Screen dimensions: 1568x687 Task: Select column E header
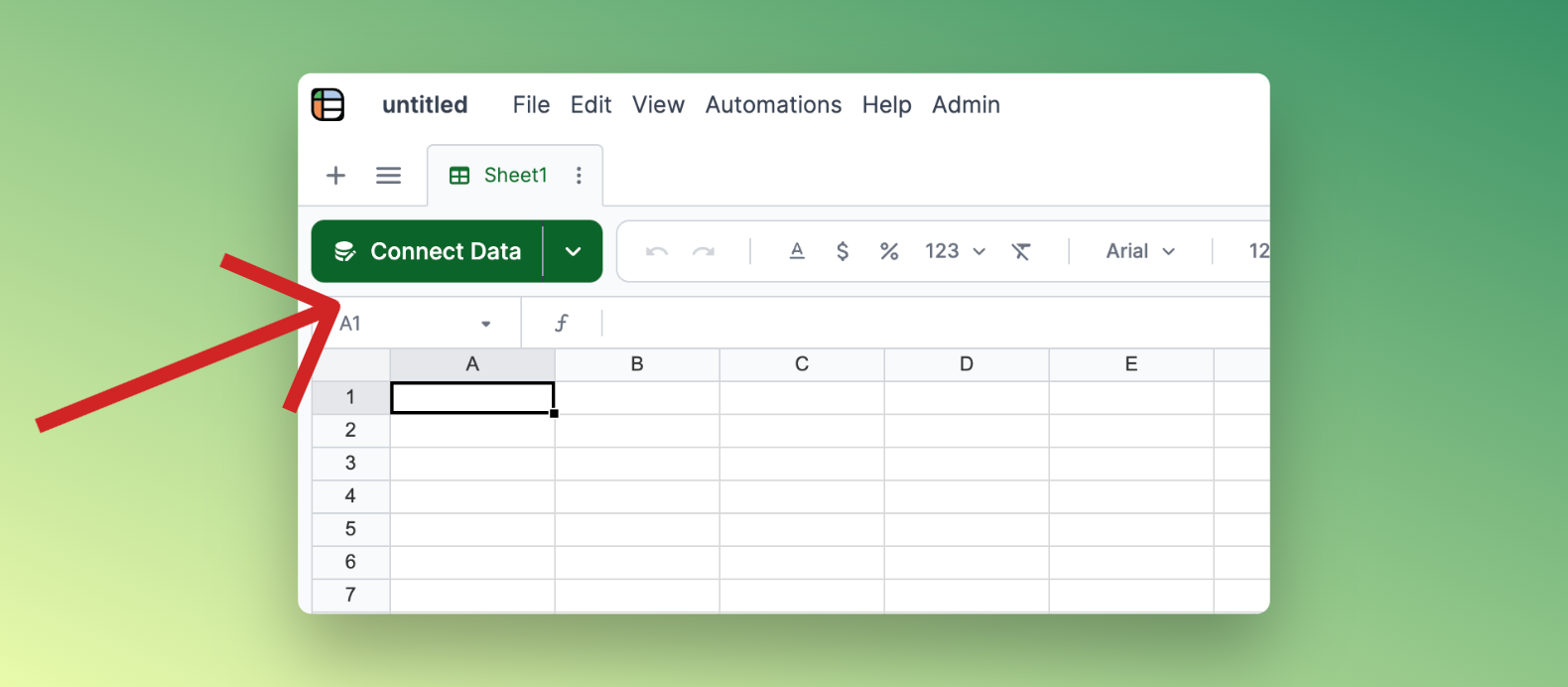point(1131,364)
